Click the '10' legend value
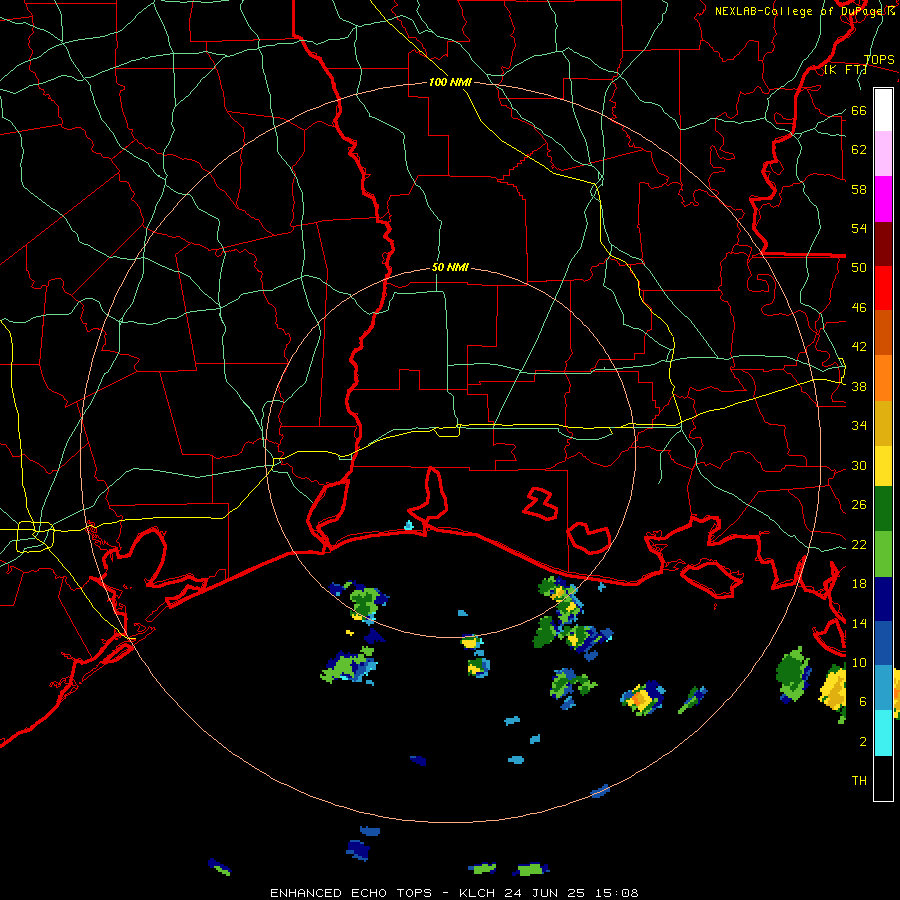 click(859, 663)
